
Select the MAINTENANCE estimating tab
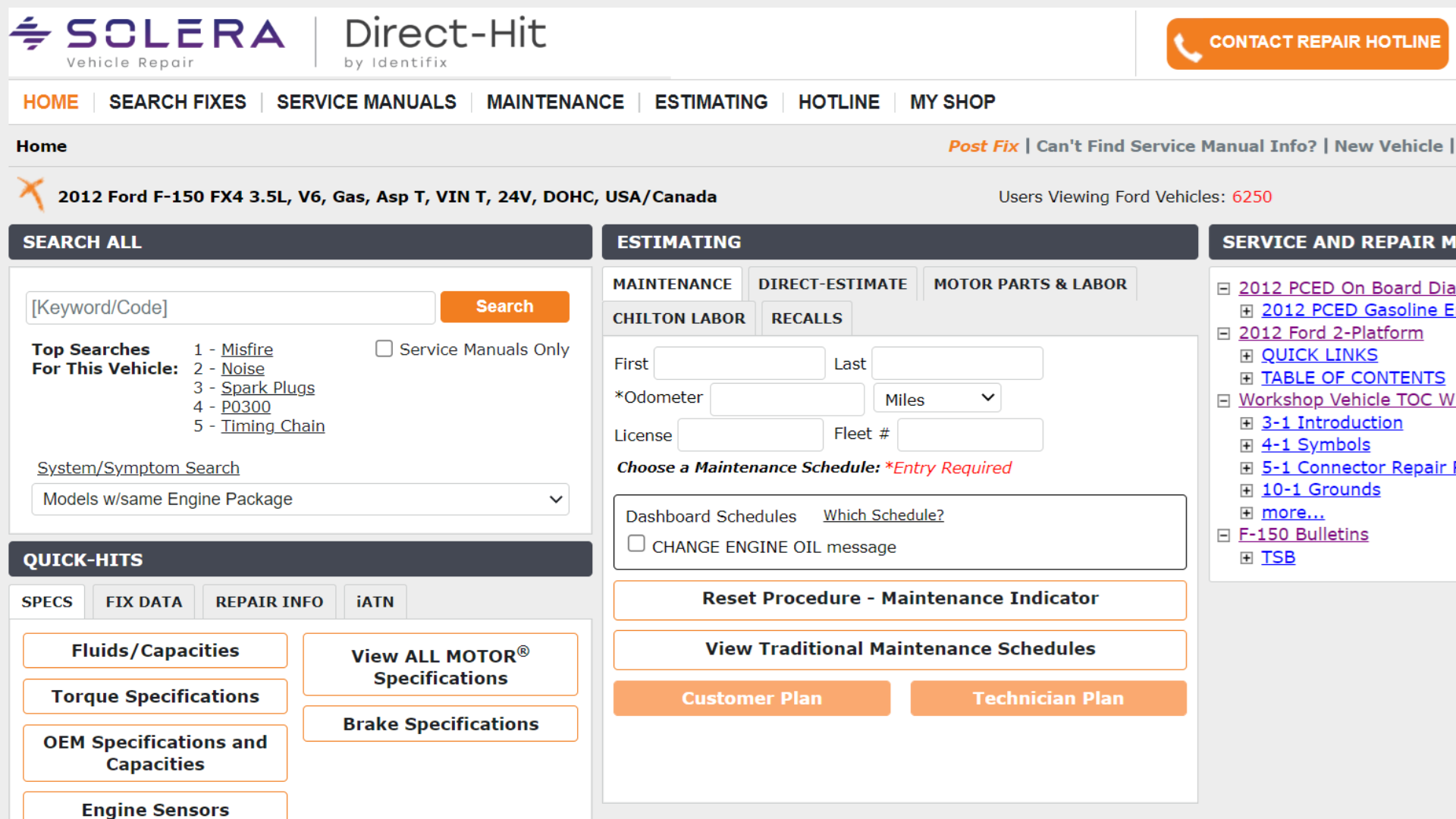[x=672, y=284]
